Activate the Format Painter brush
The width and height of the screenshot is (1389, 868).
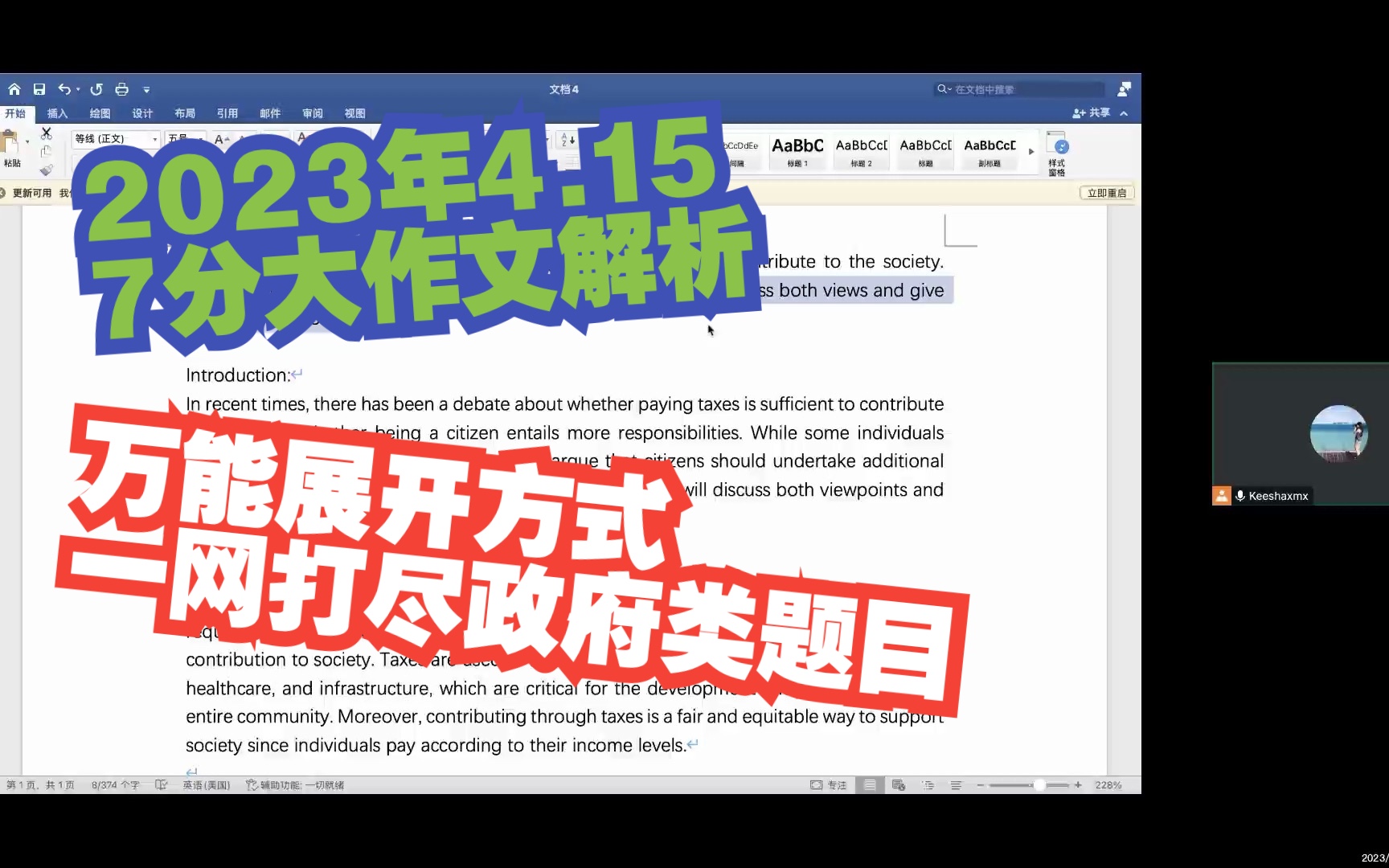46,170
